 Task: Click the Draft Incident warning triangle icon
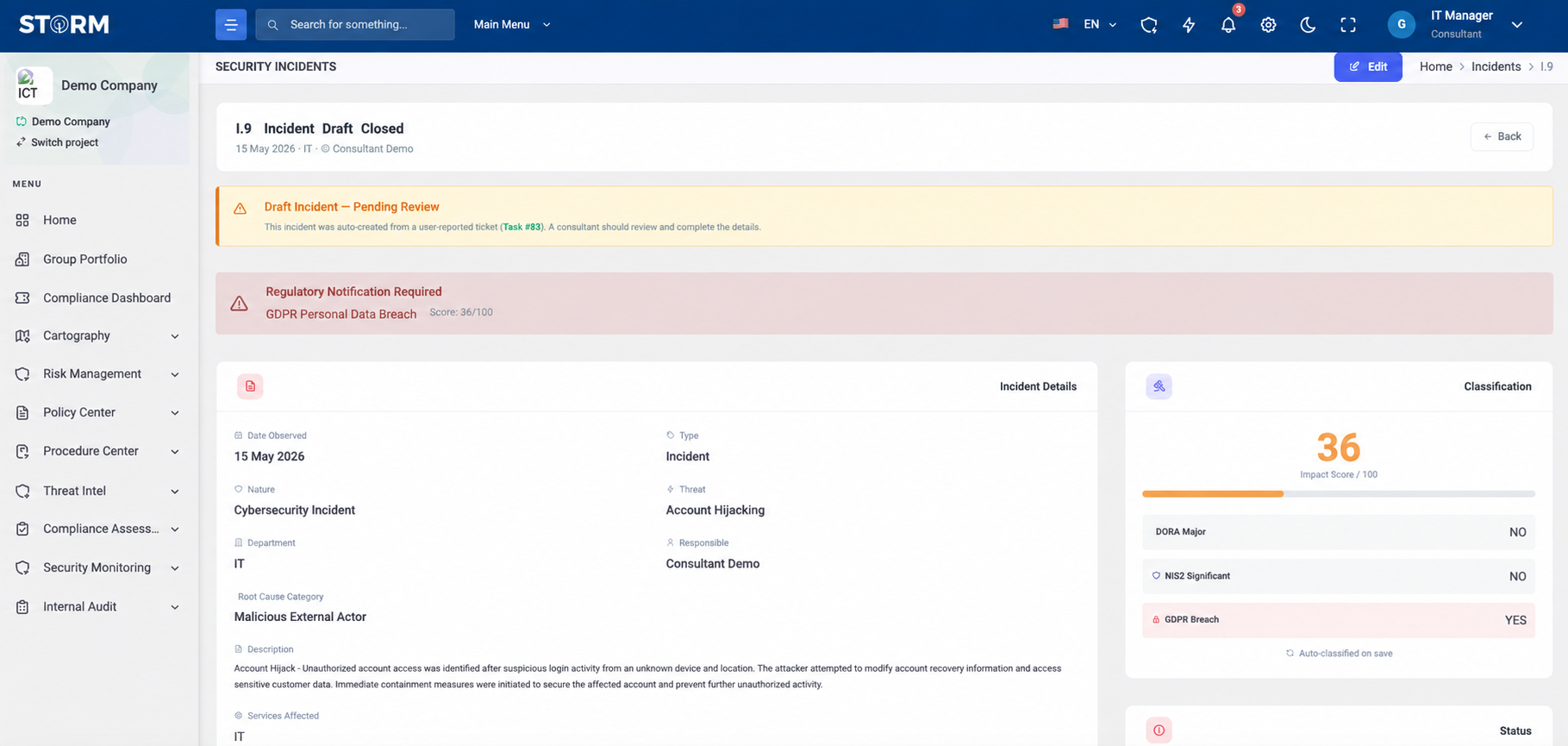pos(240,209)
